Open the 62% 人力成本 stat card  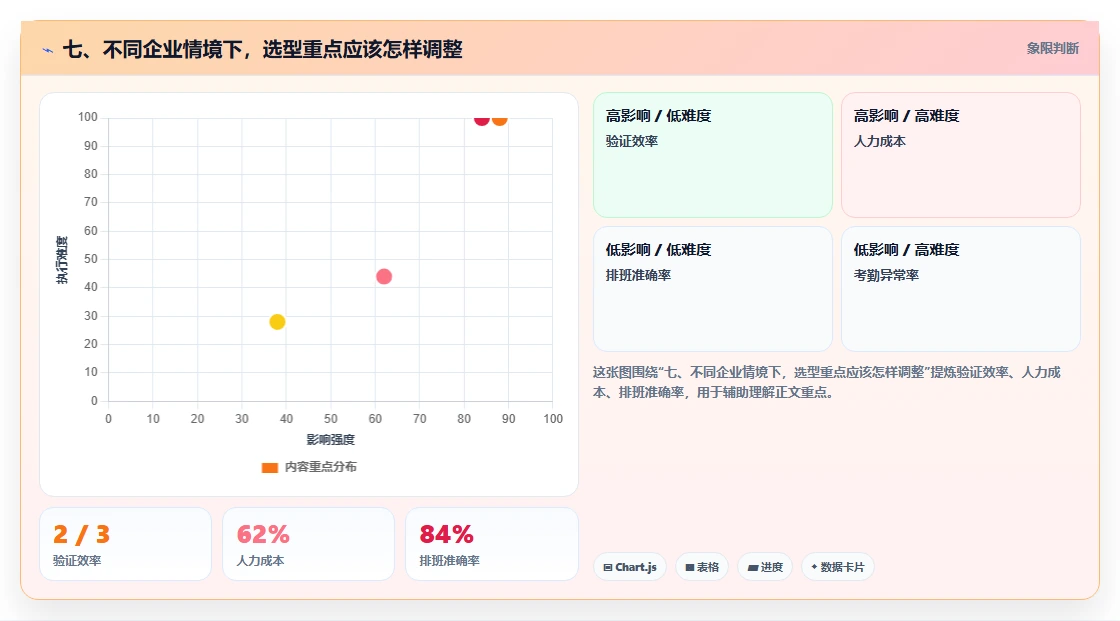pyautogui.click(x=309, y=545)
